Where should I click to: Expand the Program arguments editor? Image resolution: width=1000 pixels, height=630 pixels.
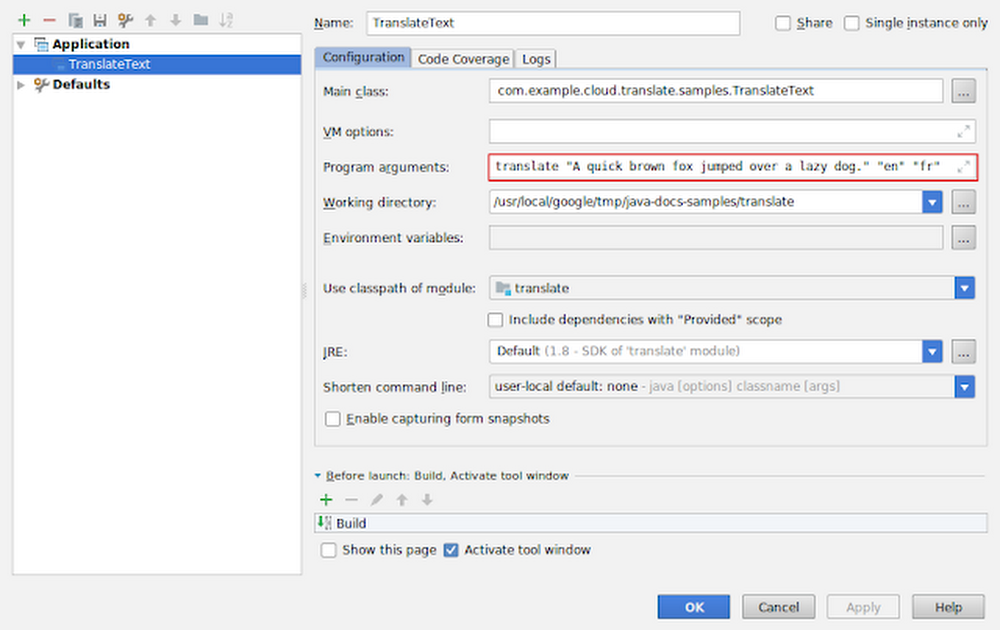(963, 167)
